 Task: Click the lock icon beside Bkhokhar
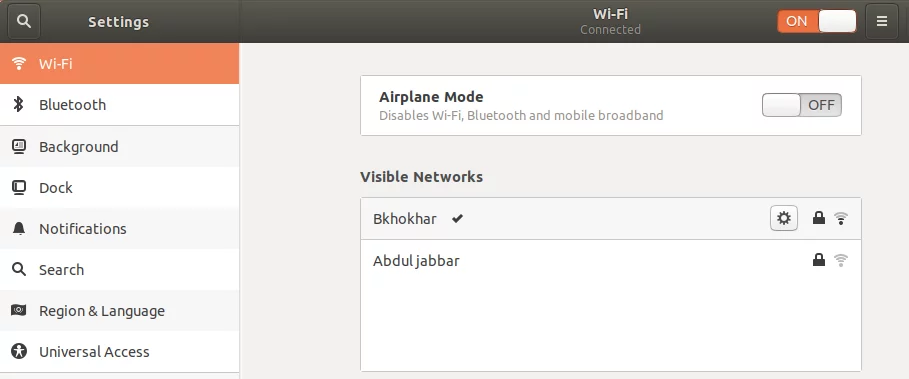(819, 218)
